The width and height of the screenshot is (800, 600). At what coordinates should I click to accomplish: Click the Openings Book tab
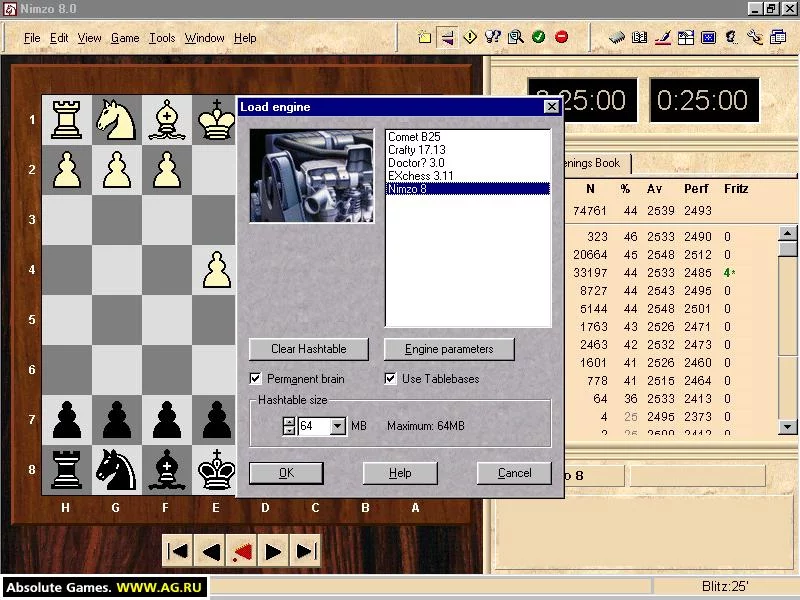coord(597,163)
